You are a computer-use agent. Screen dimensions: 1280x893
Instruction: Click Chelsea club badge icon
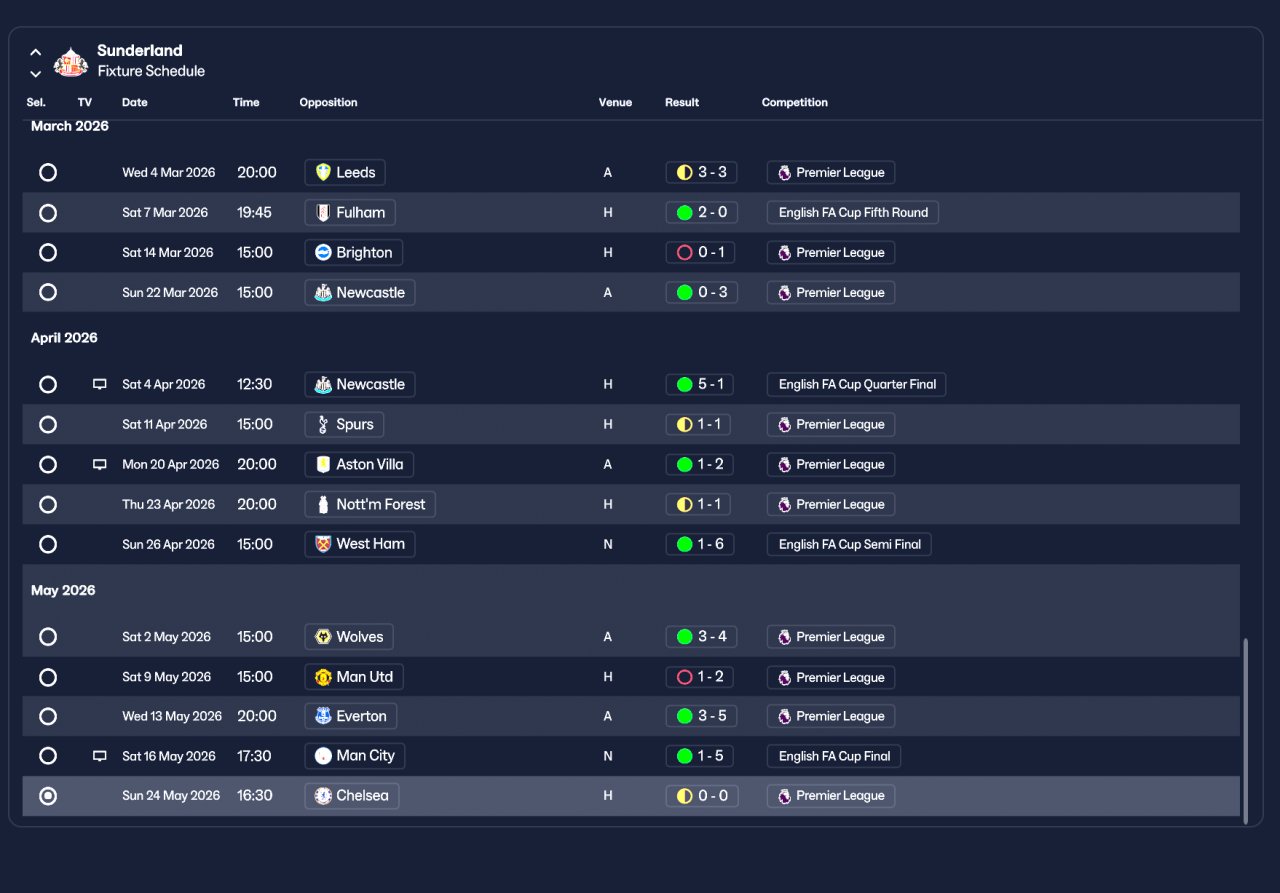[323, 796]
